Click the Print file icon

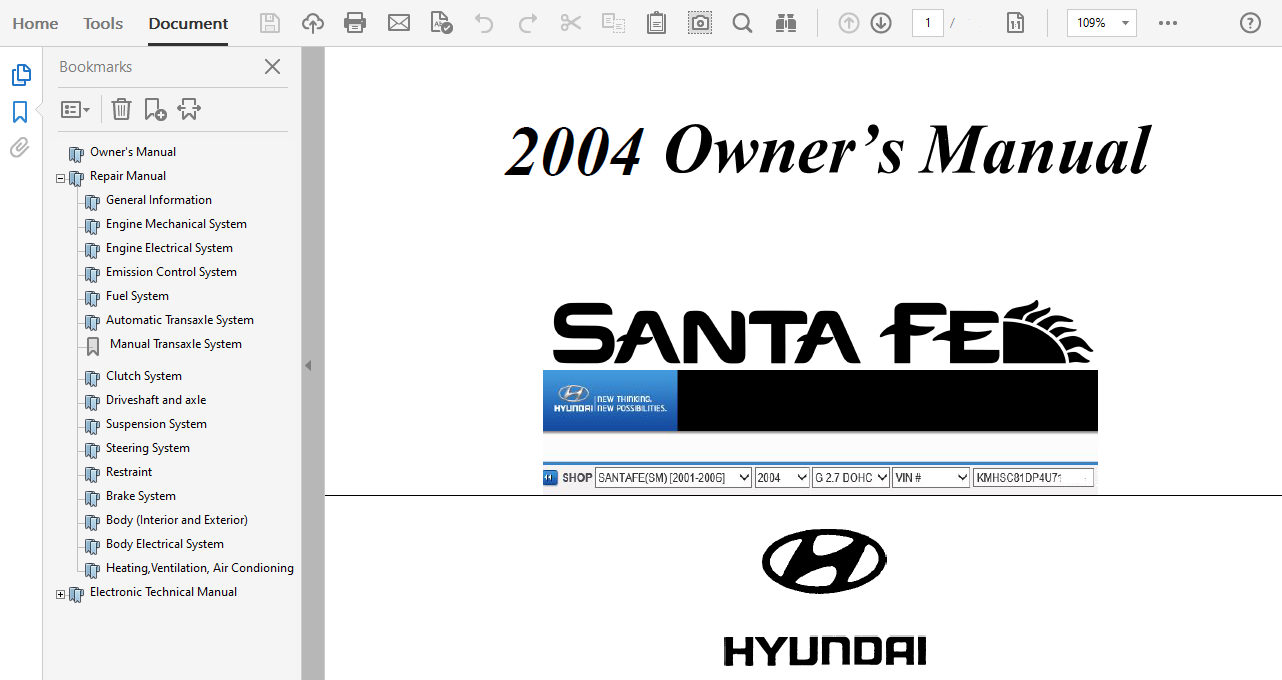tap(355, 23)
